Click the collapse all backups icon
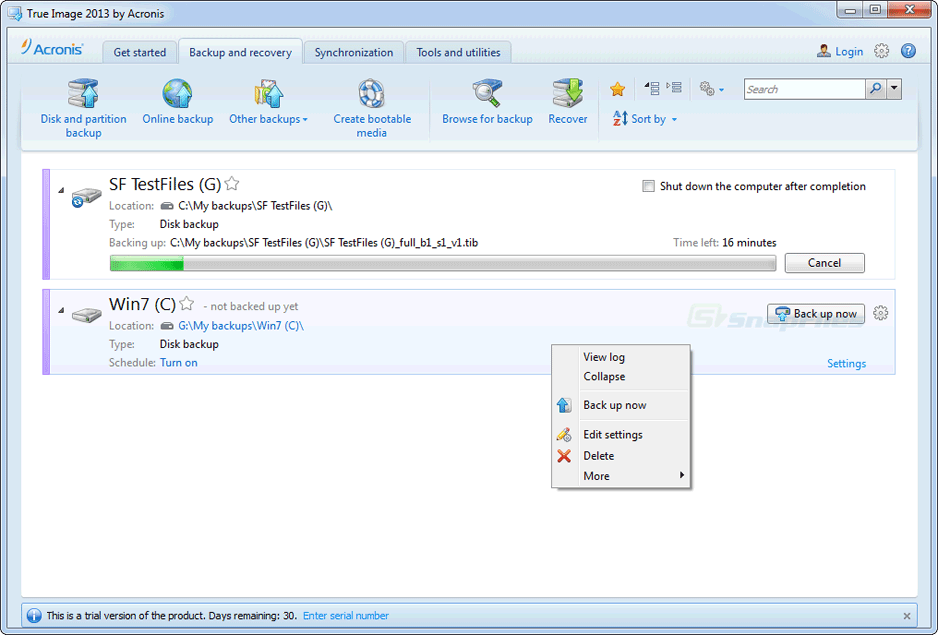This screenshot has height=635, width=938. 652,89
